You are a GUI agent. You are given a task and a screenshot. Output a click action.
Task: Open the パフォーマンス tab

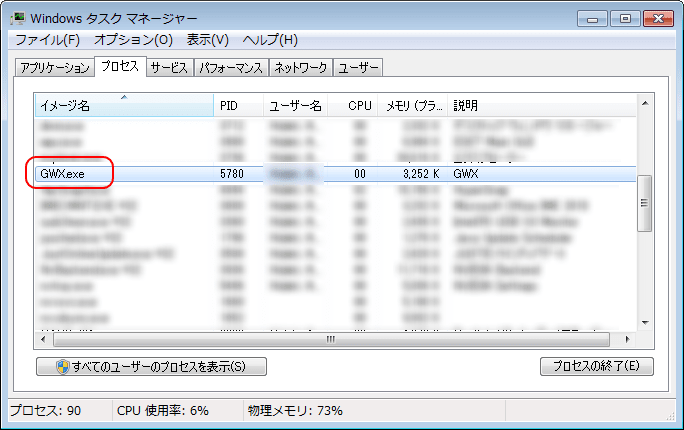[231, 68]
